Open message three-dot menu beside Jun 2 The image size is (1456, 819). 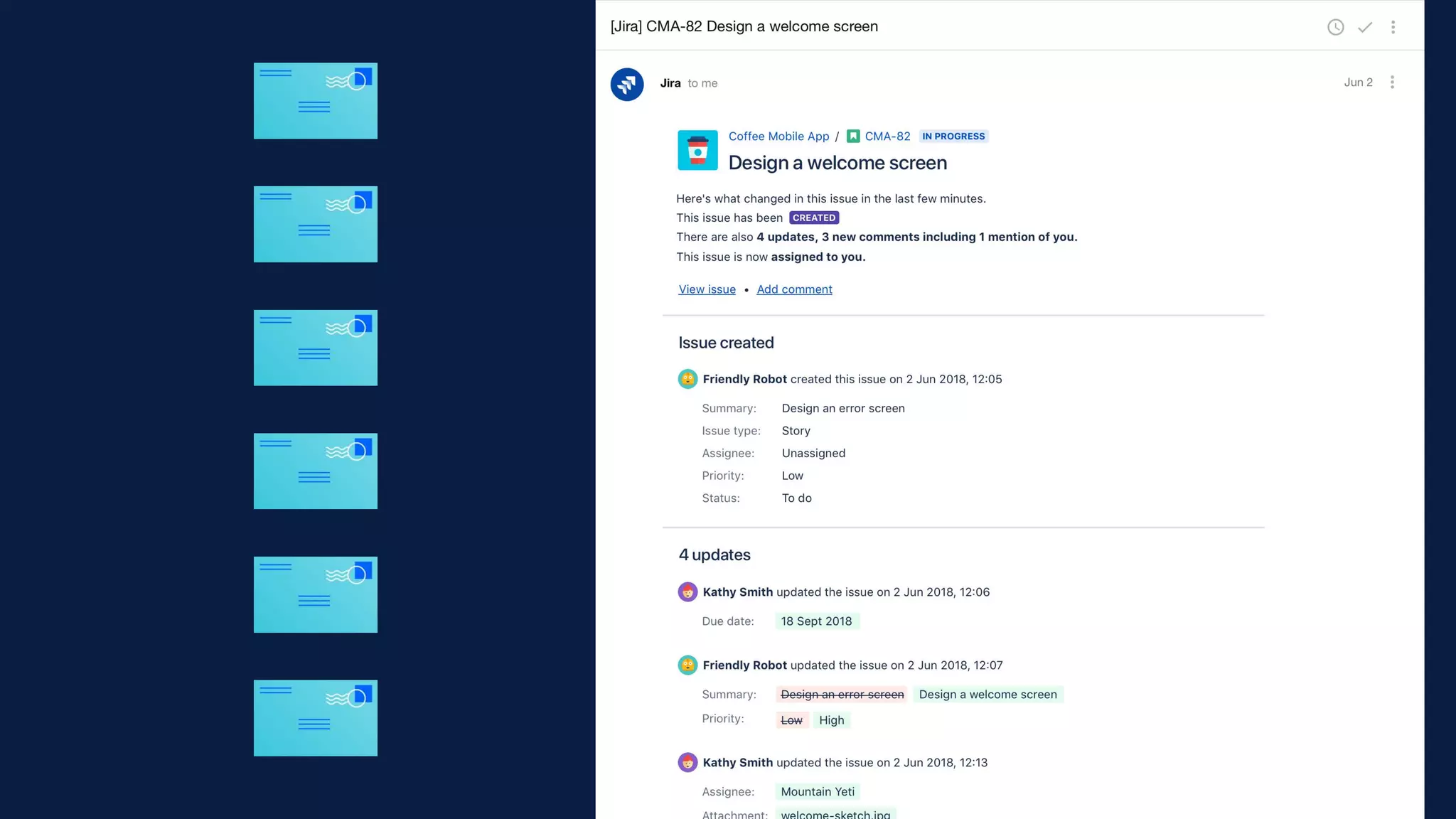coord(1392,82)
